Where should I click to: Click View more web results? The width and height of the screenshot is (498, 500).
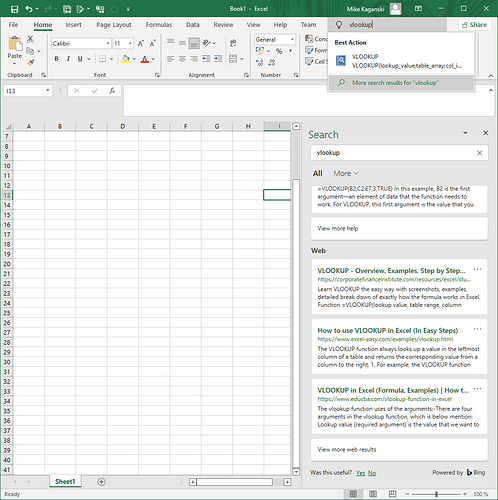(347, 449)
